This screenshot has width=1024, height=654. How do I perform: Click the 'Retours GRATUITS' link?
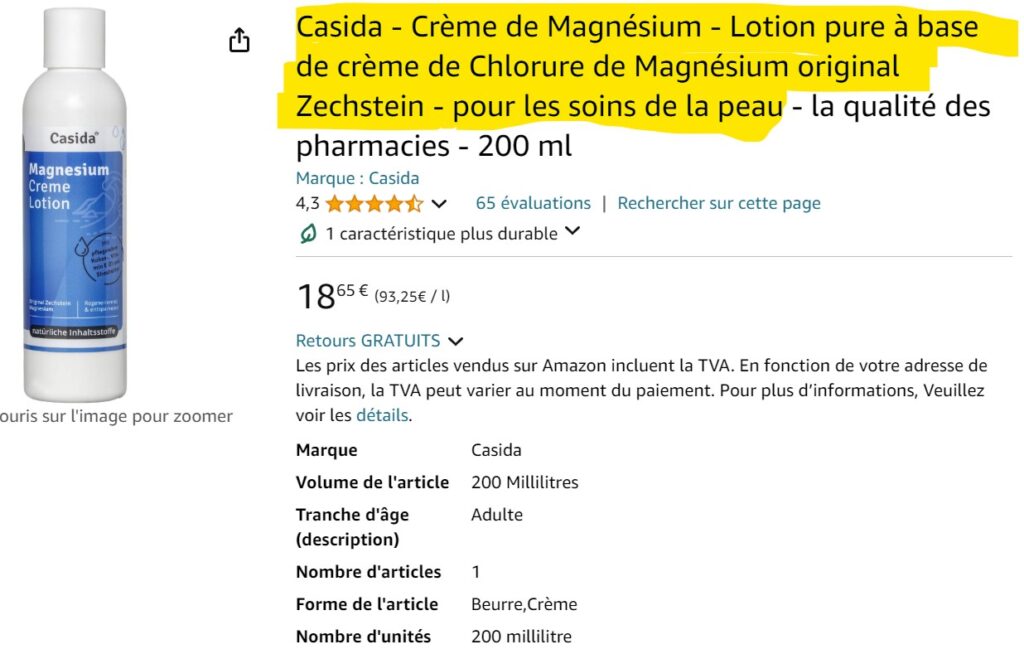tap(368, 340)
